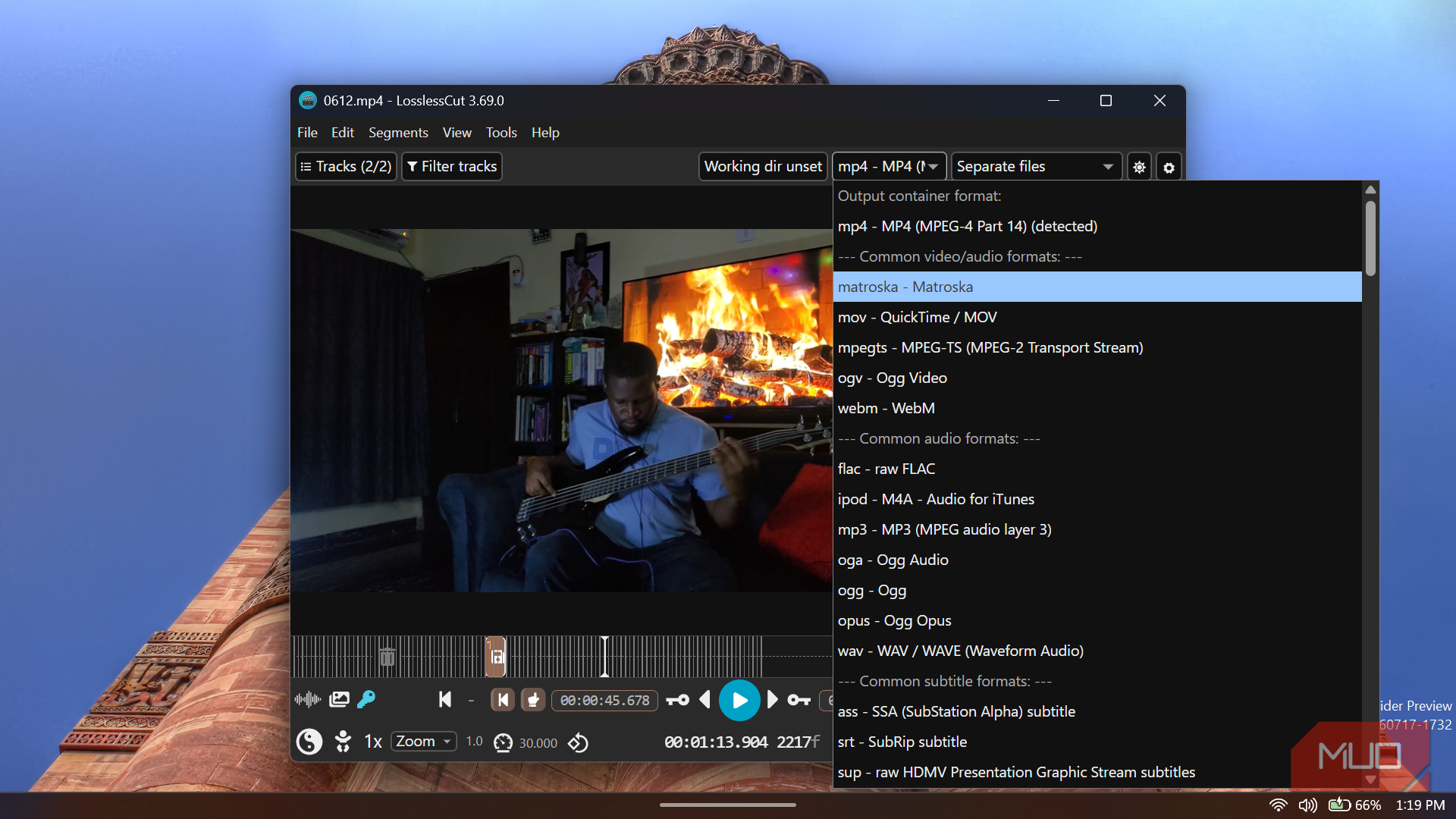Choose mp3 - MP3 (MPEG audio layer 3)
Image resolution: width=1456 pixels, height=819 pixels.
[1097, 529]
